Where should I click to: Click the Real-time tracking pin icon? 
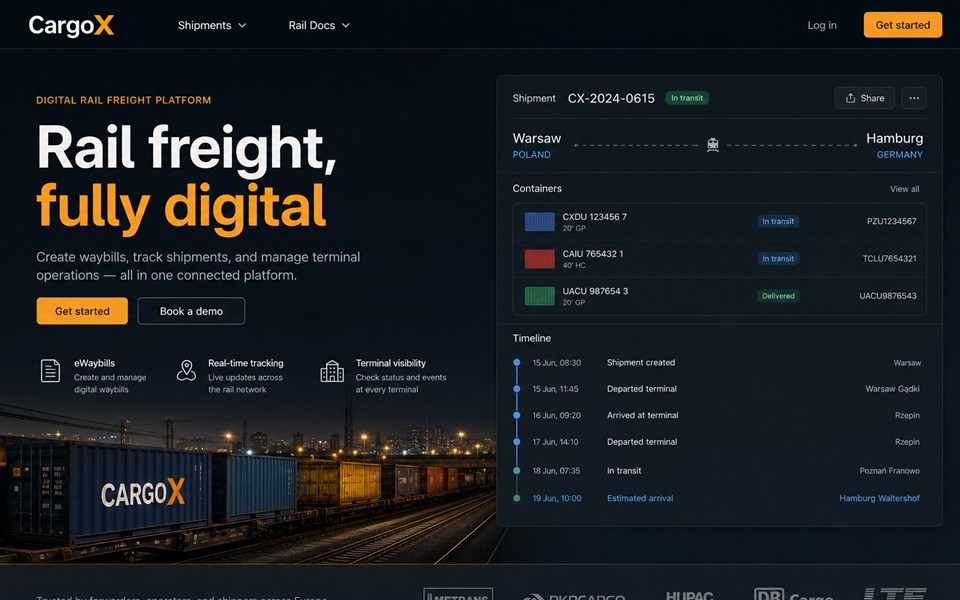(186, 370)
